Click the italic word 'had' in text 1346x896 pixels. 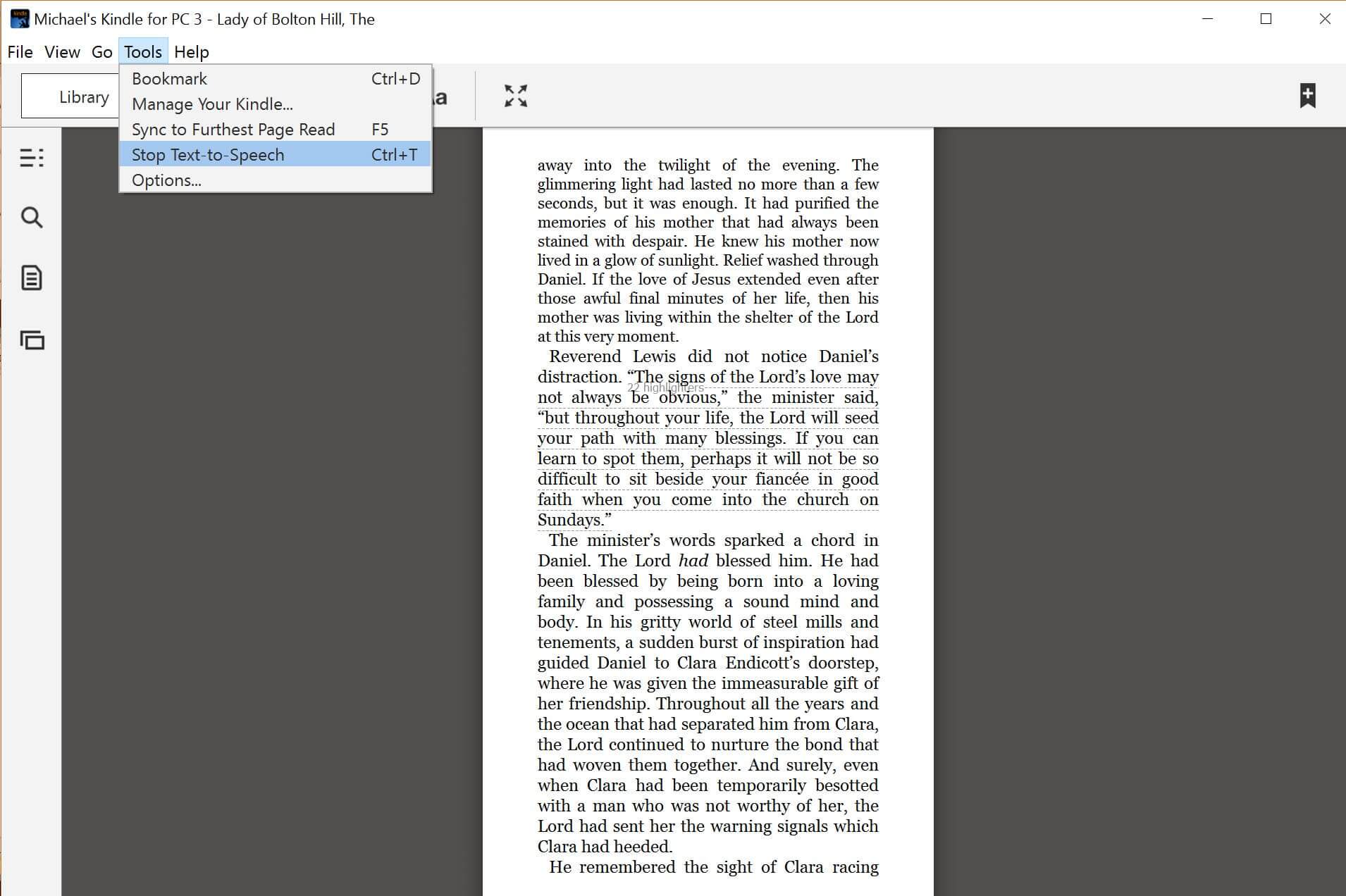pos(693,561)
